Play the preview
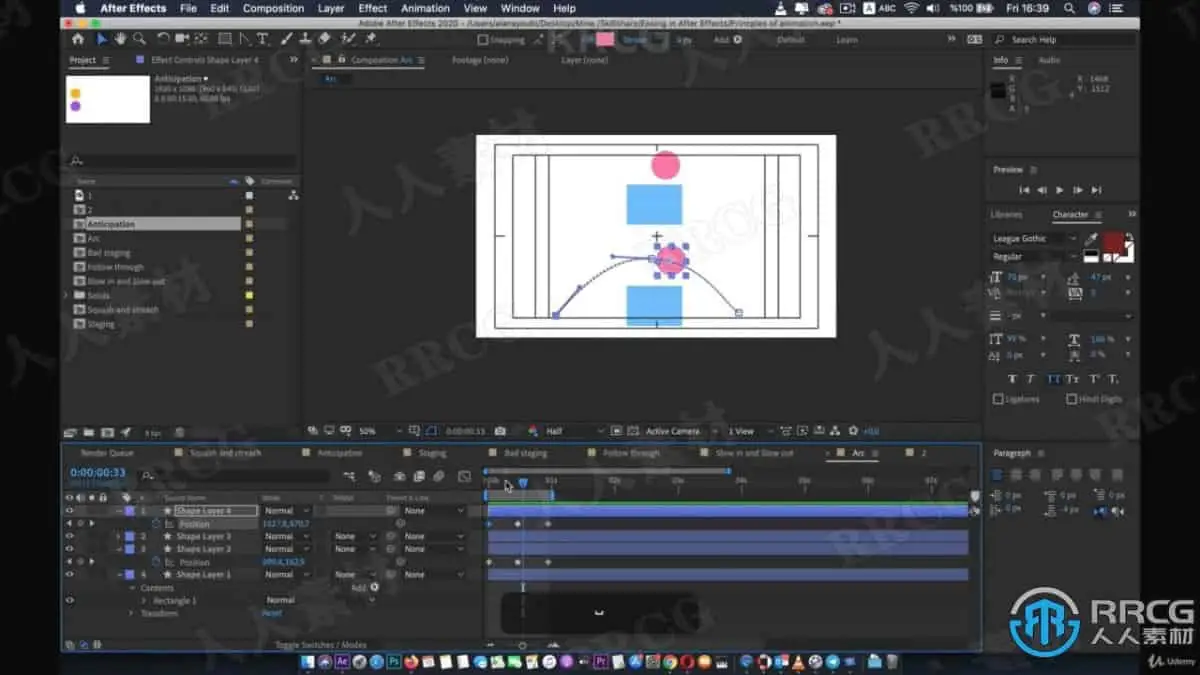Screen dimensions: 1200x675 pyautogui.click(x=1060, y=190)
